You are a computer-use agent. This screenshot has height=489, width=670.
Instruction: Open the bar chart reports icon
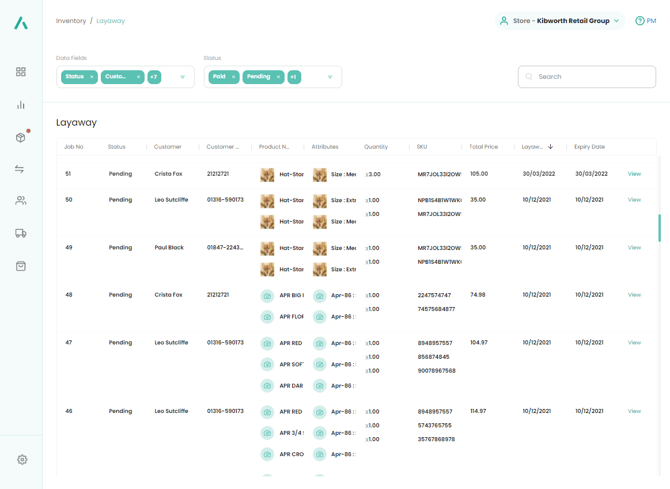21,105
